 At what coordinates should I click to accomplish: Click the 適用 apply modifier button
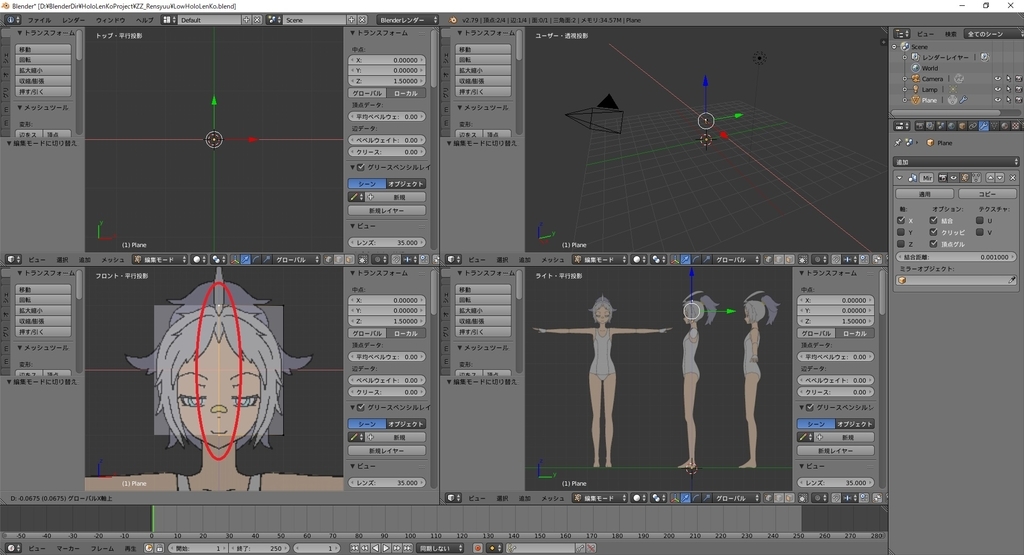click(925, 194)
